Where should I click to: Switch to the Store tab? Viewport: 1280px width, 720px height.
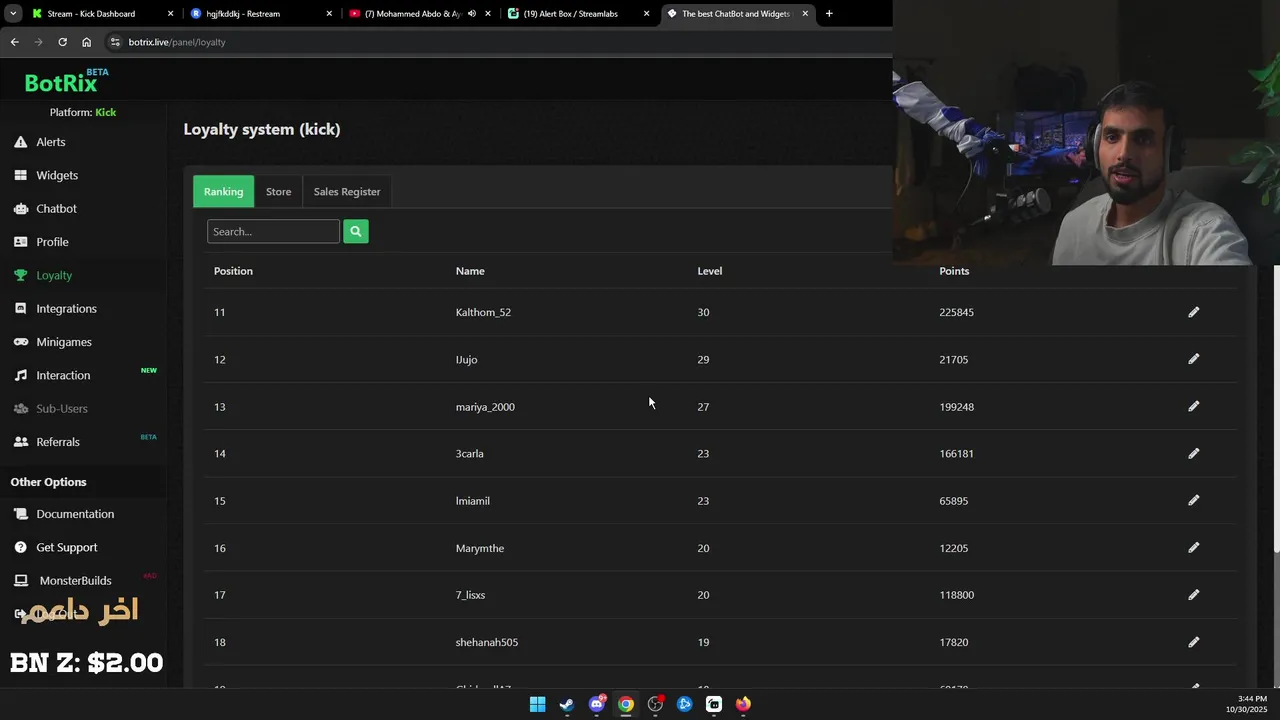[278, 191]
